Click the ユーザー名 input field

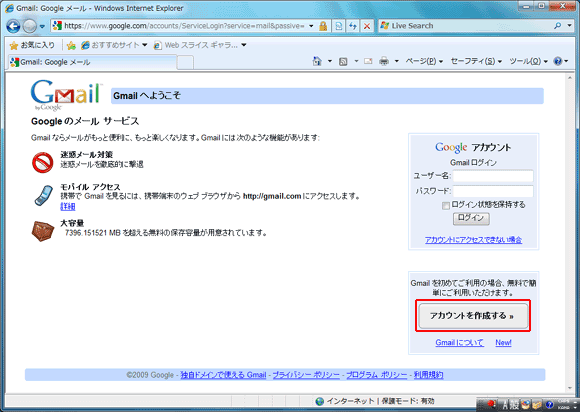click(493, 176)
